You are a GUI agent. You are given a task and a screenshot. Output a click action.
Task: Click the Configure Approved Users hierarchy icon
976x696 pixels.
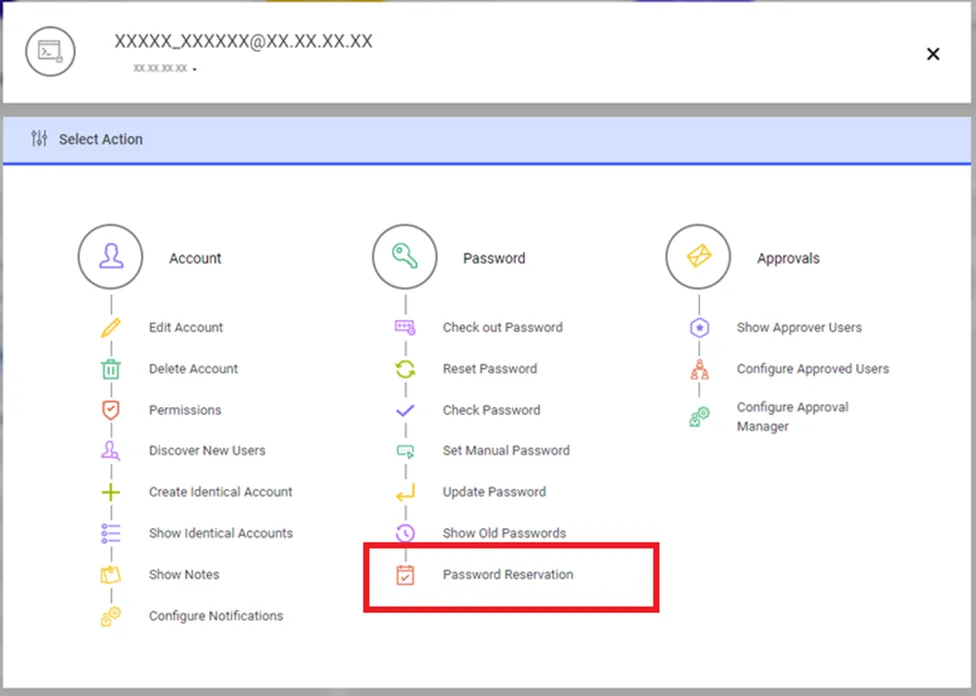click(x=700, y=369)
